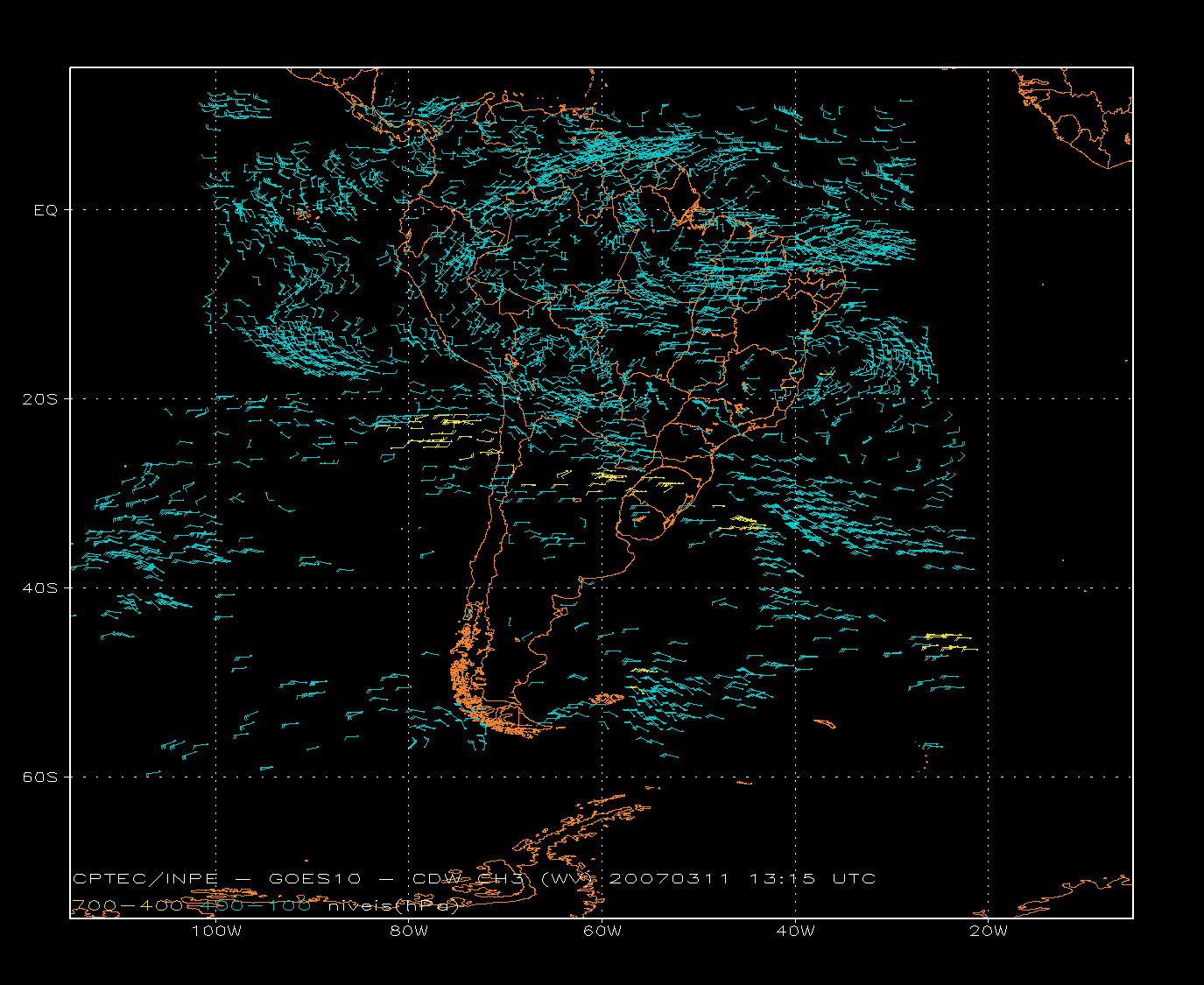
Task: Click the '40S' latitude label
Action: pyautogui.click(x=39, y=588)
